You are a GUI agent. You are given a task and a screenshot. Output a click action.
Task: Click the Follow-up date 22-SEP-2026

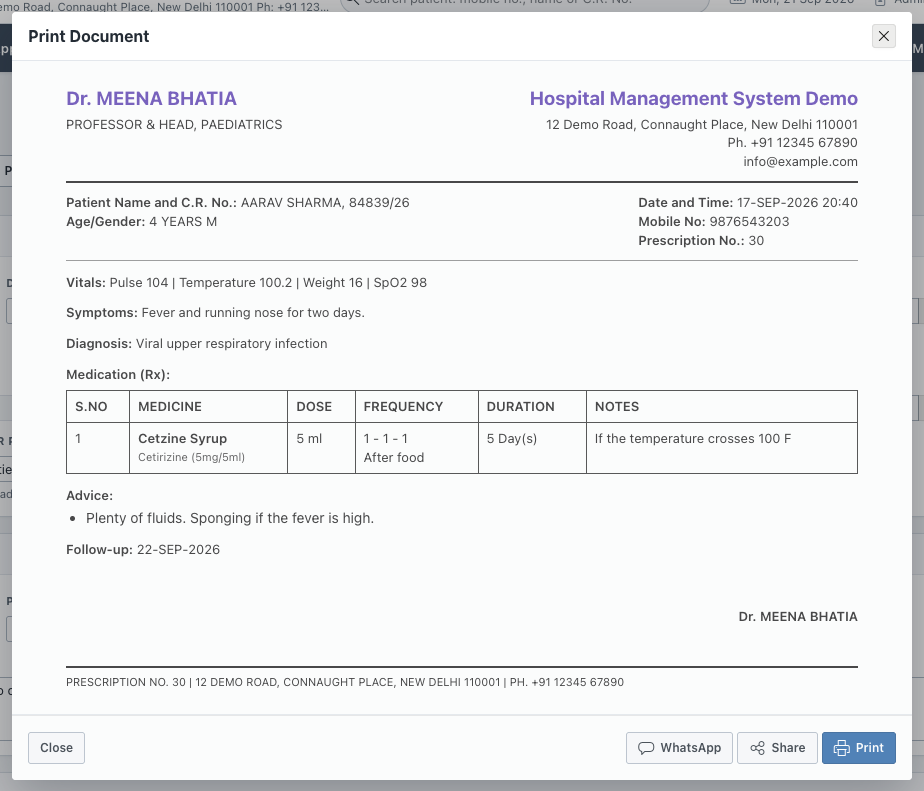(179, 549)
